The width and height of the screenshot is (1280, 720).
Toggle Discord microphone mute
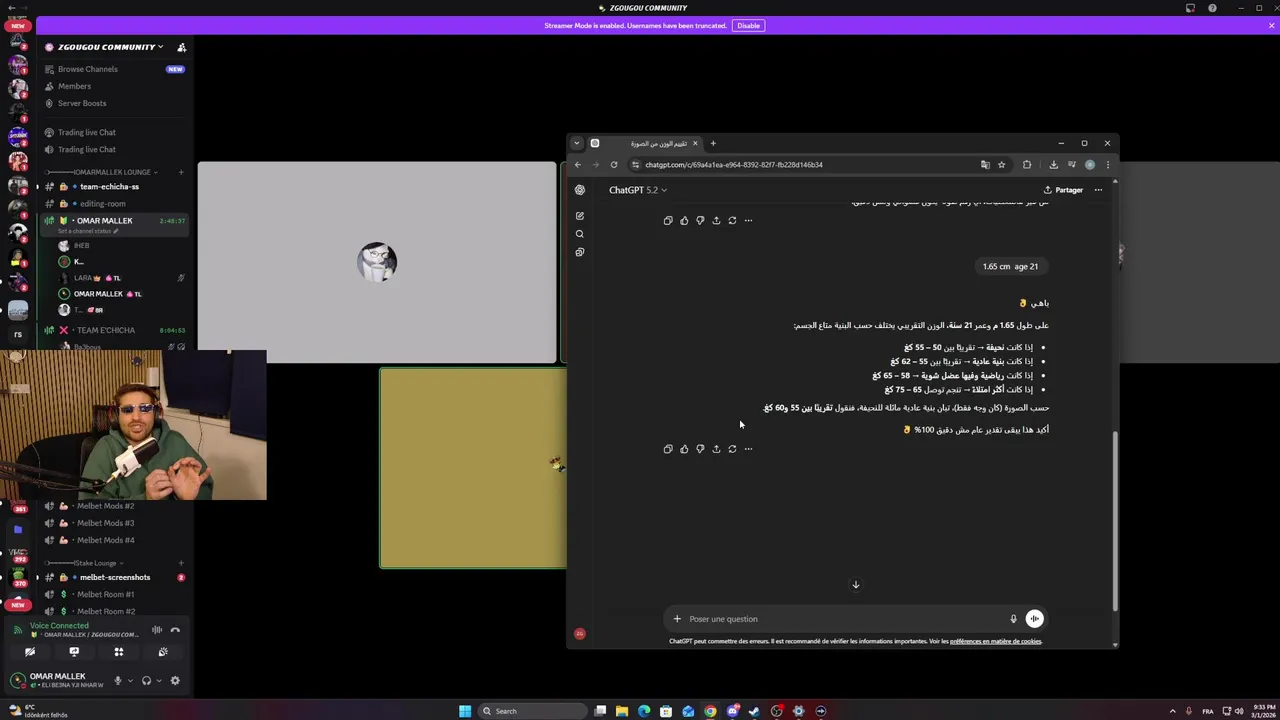point(117,681)
